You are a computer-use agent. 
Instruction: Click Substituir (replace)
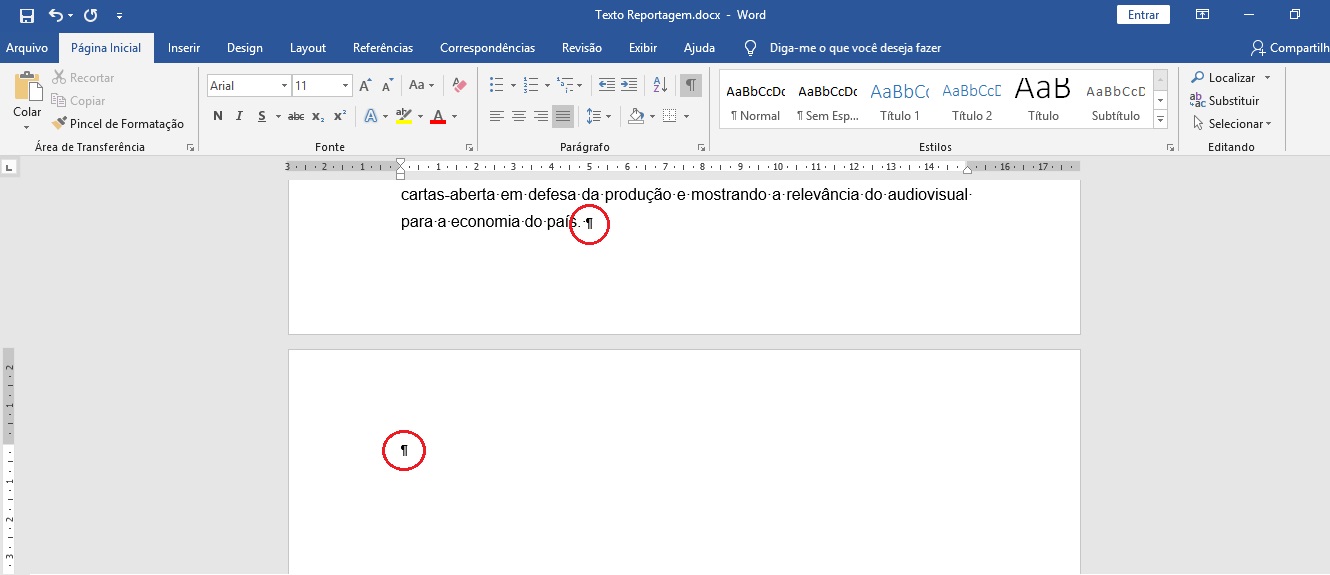click(1225, 101)
